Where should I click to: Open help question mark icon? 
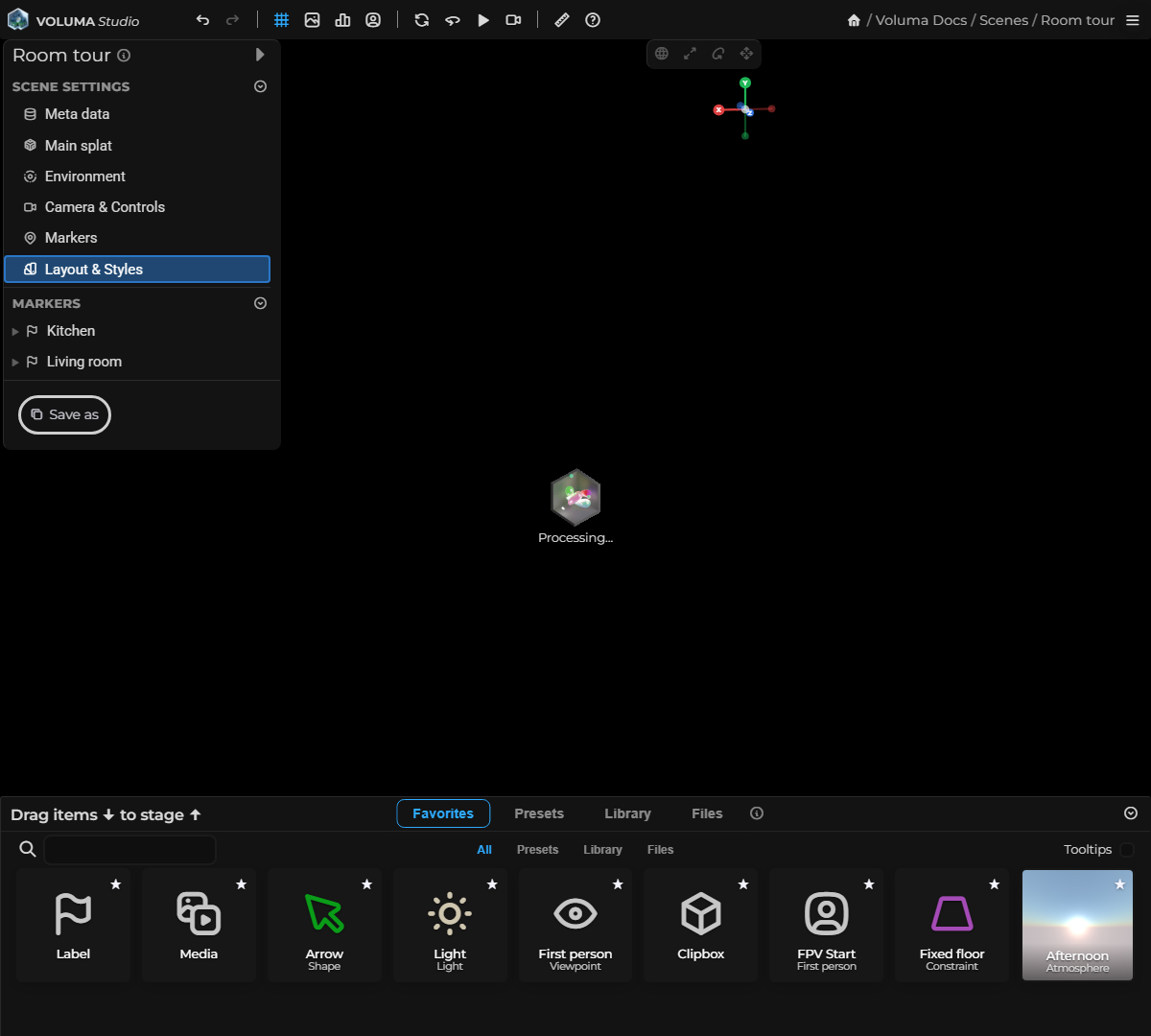click(593, 20)
